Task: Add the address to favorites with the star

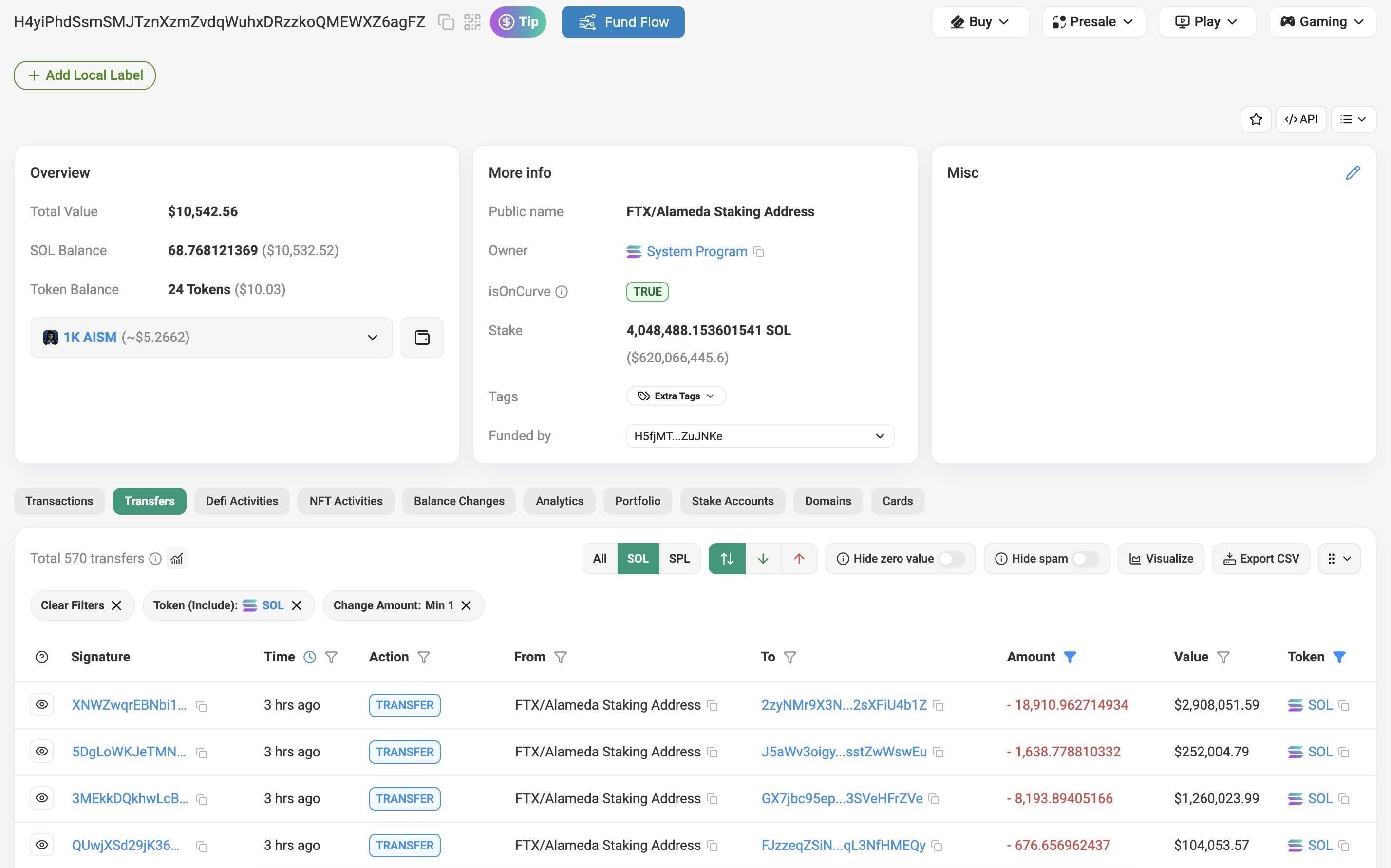Action: 1256,119
